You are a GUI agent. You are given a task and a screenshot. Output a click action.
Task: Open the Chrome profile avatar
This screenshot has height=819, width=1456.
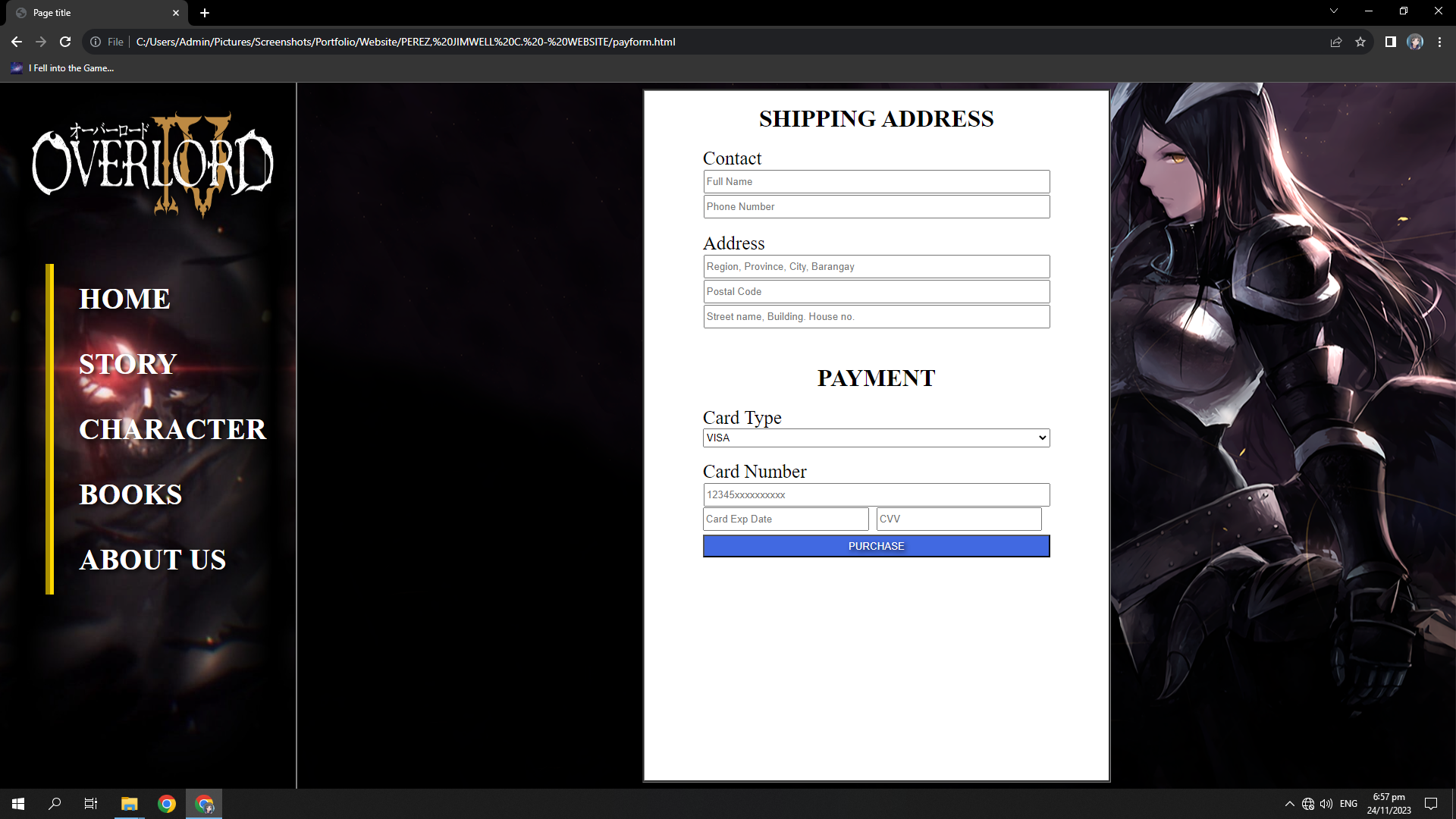click(1415, 42)
